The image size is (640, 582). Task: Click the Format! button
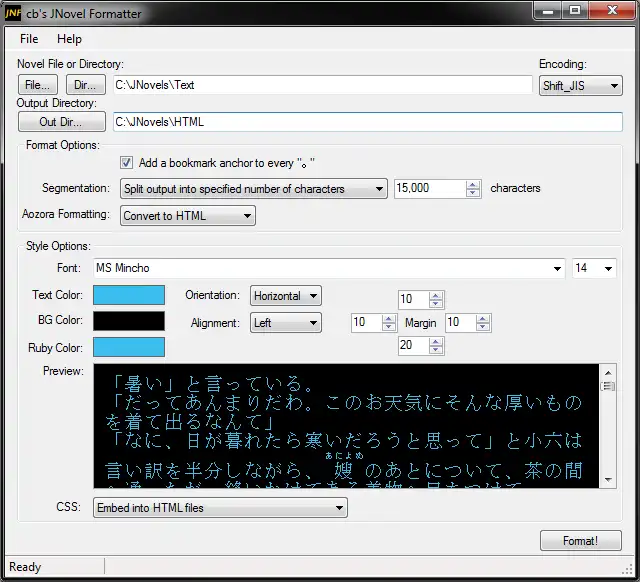click(580, 541)
